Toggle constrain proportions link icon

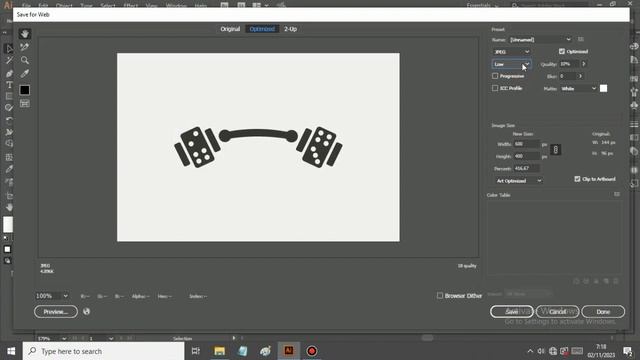click(555, 150)
